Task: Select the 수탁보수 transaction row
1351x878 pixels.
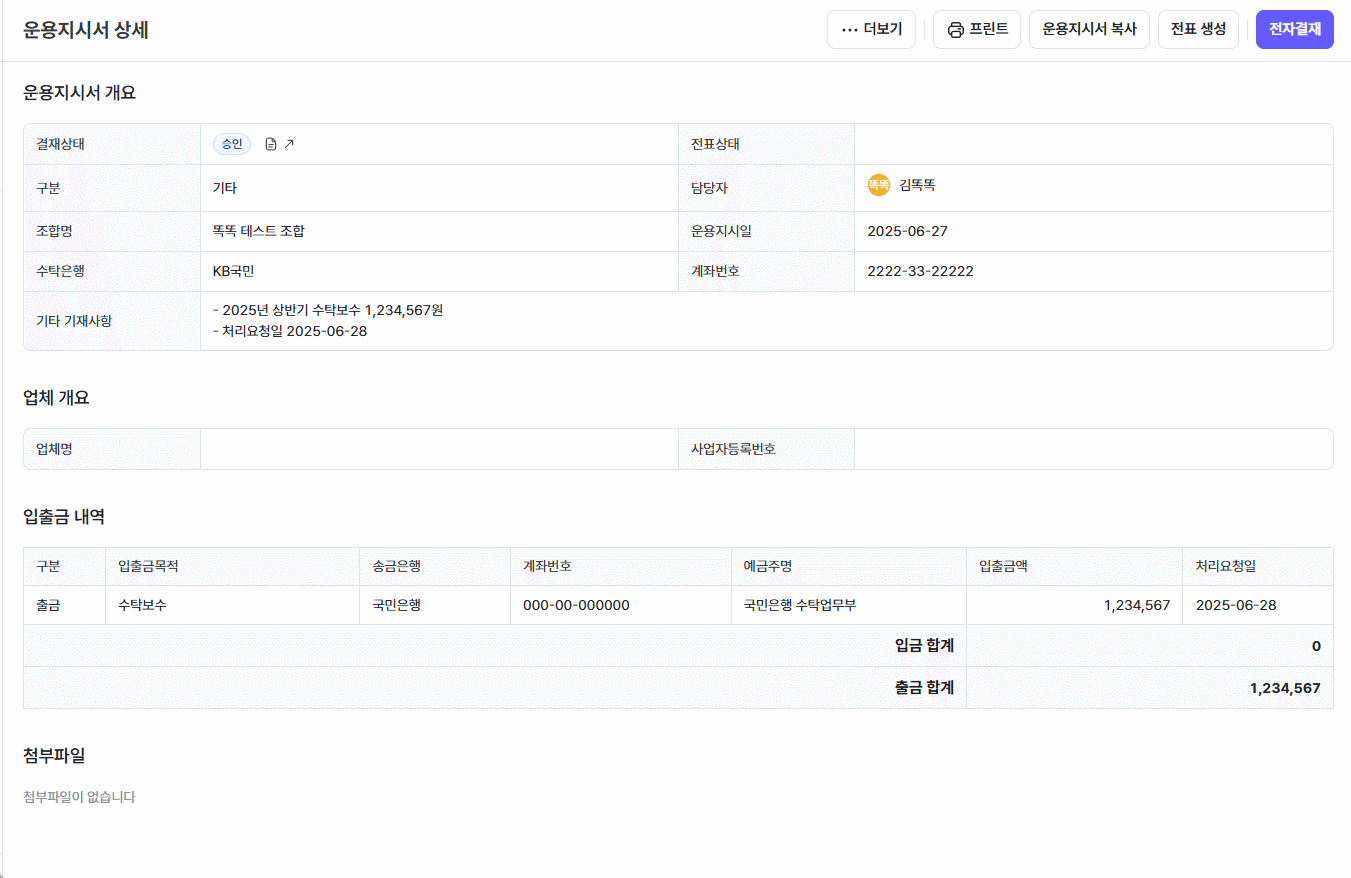Action: 142,605
